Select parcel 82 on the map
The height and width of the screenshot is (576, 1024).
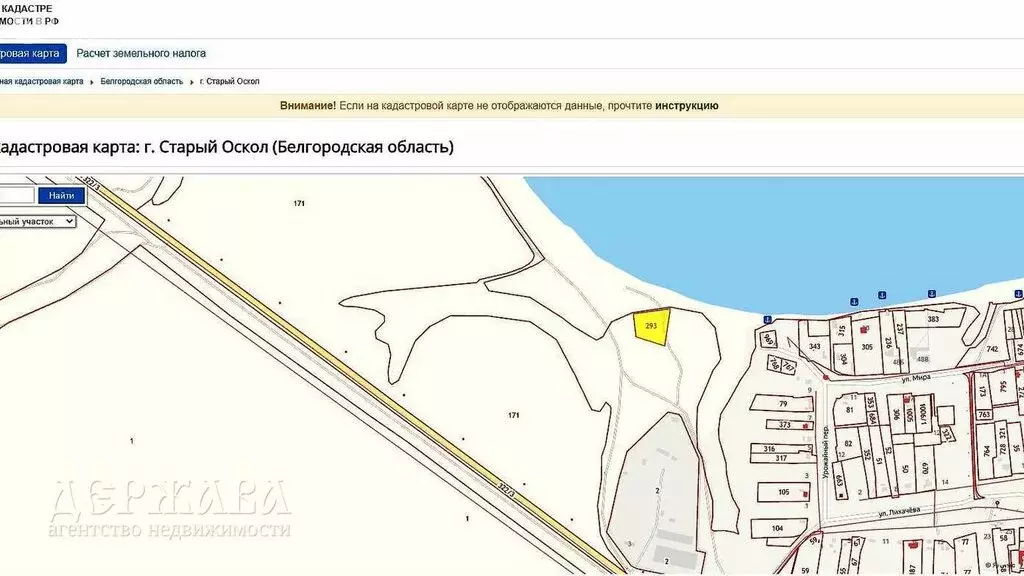pos(848,443)
